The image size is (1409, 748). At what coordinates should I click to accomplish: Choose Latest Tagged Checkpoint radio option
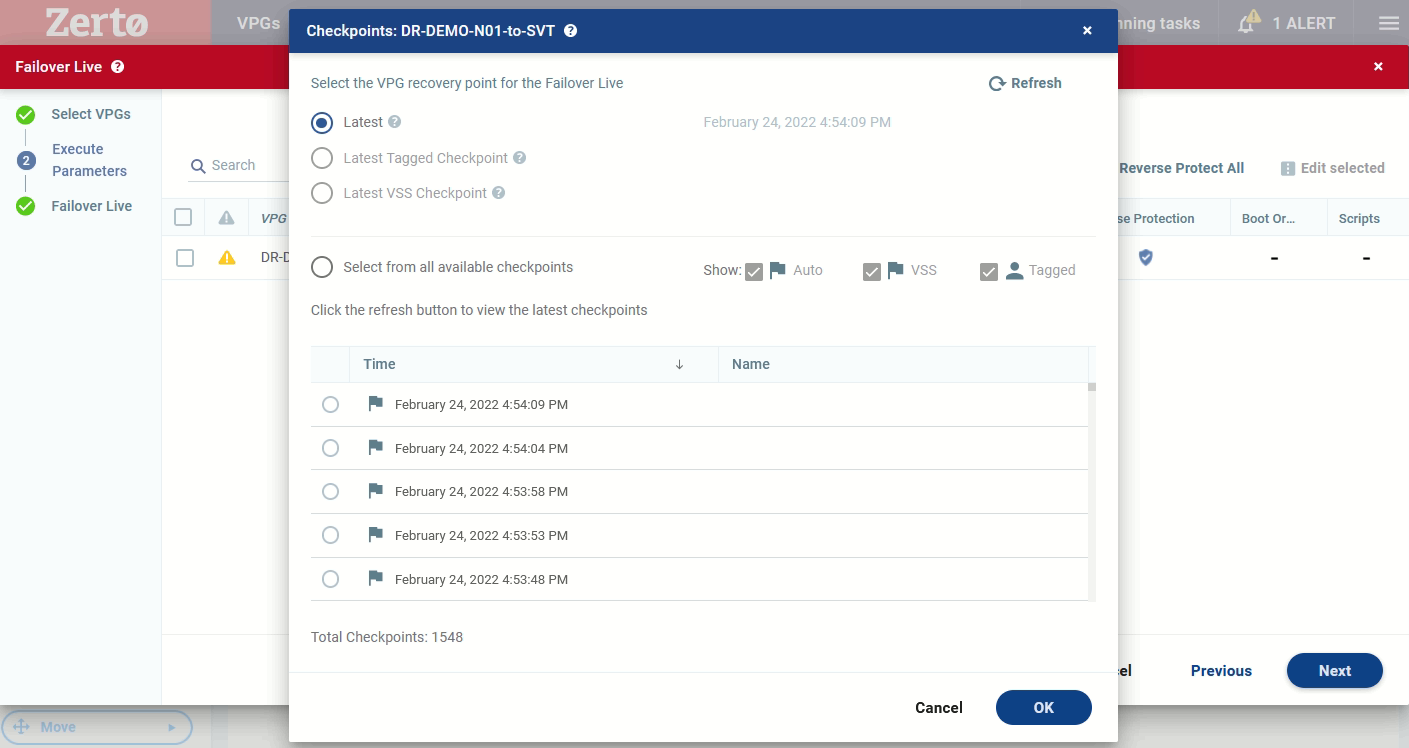[322, 158]
